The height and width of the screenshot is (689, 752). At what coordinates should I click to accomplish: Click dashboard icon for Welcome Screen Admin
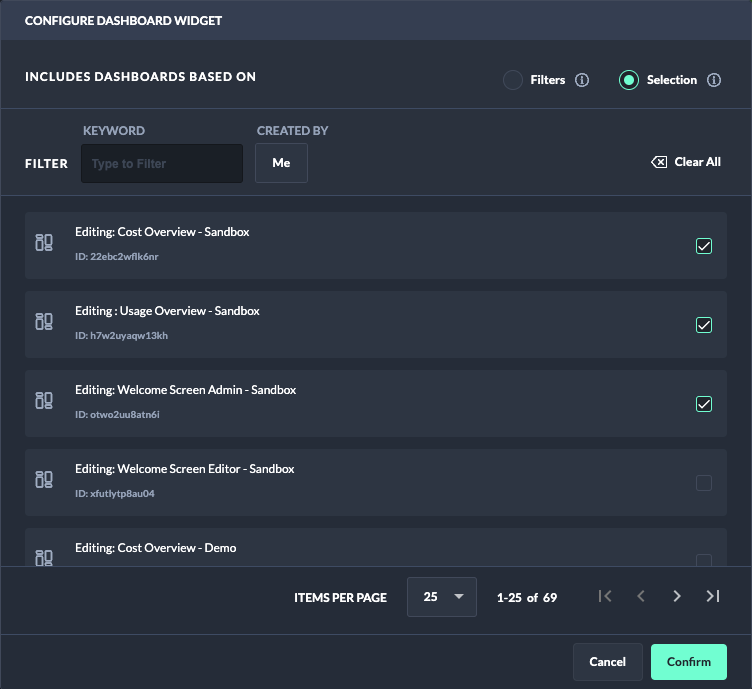tap(44, 401)
